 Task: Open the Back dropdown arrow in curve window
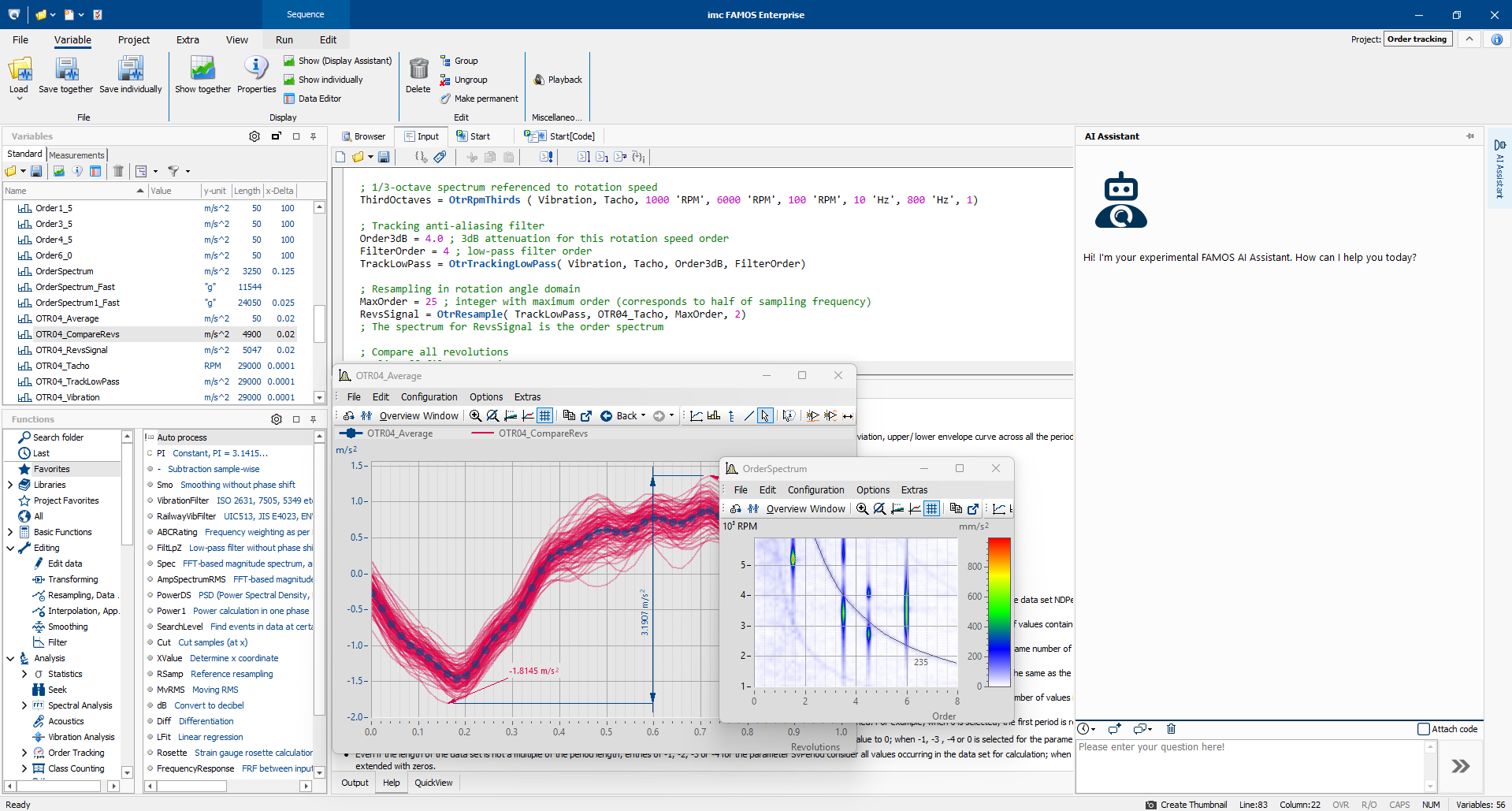point(644,416)
